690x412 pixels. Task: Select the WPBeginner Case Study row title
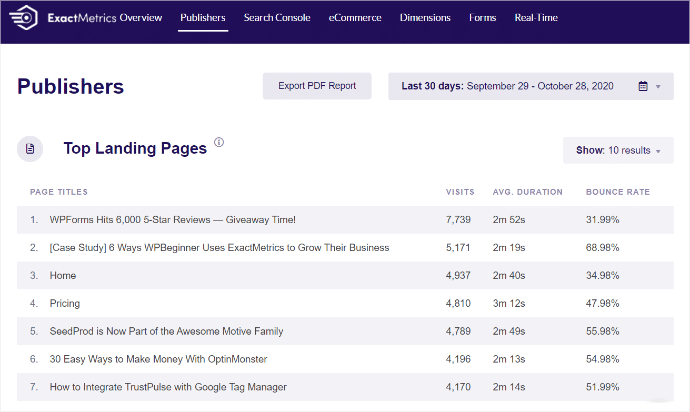click(219, 248)
